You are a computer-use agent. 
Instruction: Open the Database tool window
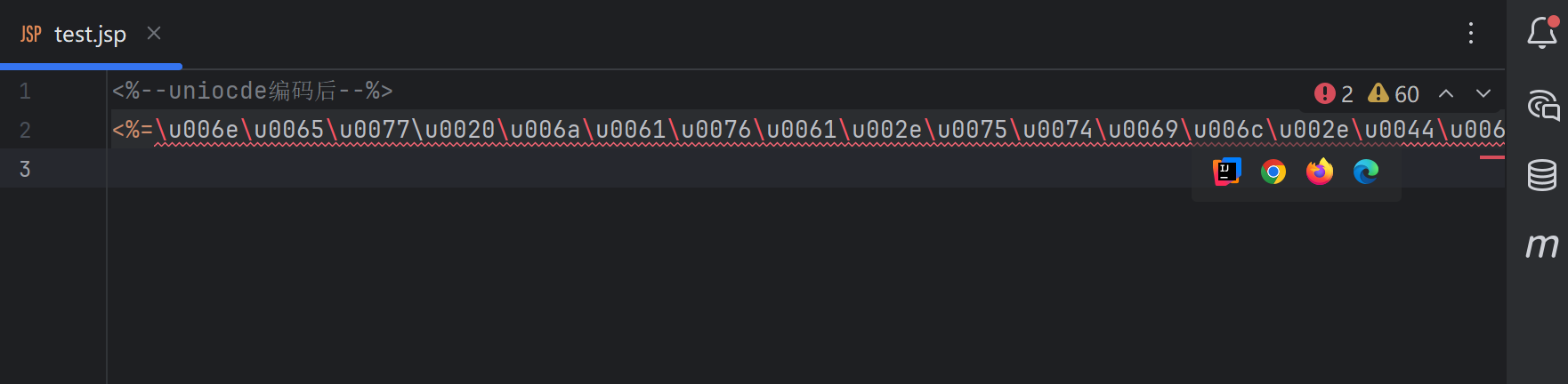(1542, 174)
